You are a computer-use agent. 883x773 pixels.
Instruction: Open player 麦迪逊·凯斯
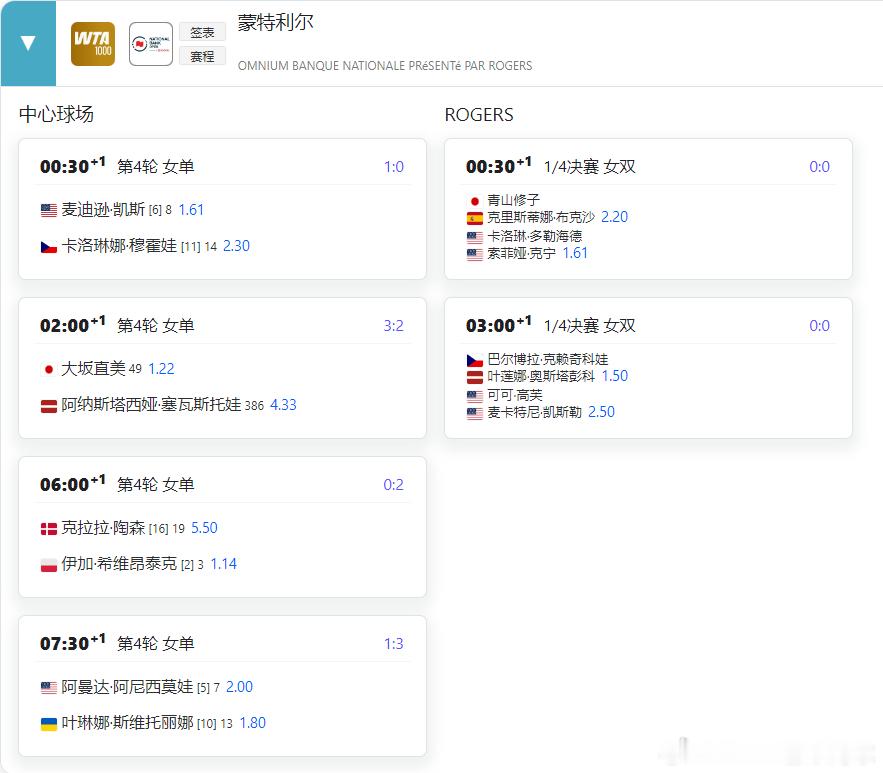(103, 209)
